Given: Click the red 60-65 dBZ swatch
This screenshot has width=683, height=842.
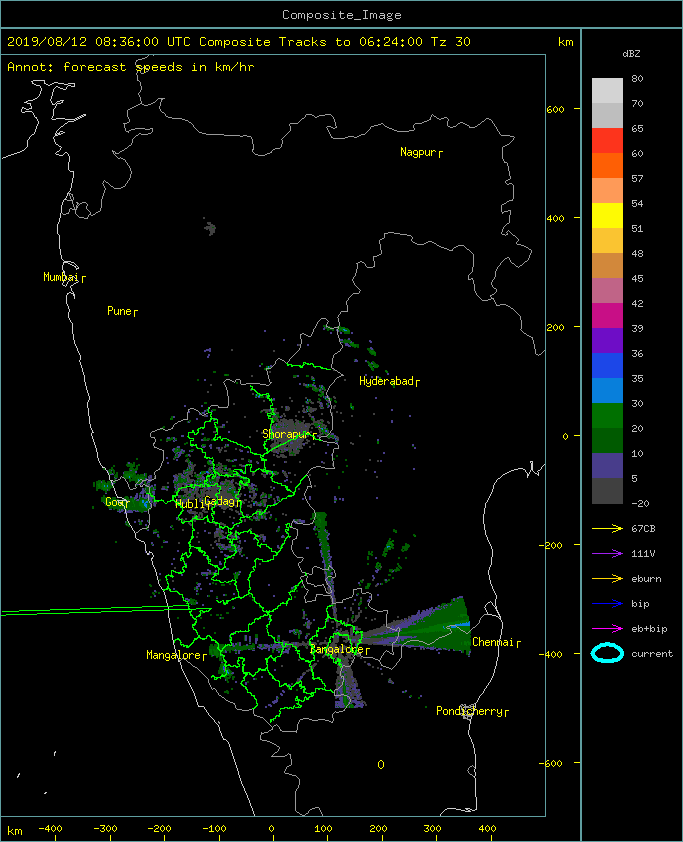Looking at the screenshot, I should (x=607, y=141).
